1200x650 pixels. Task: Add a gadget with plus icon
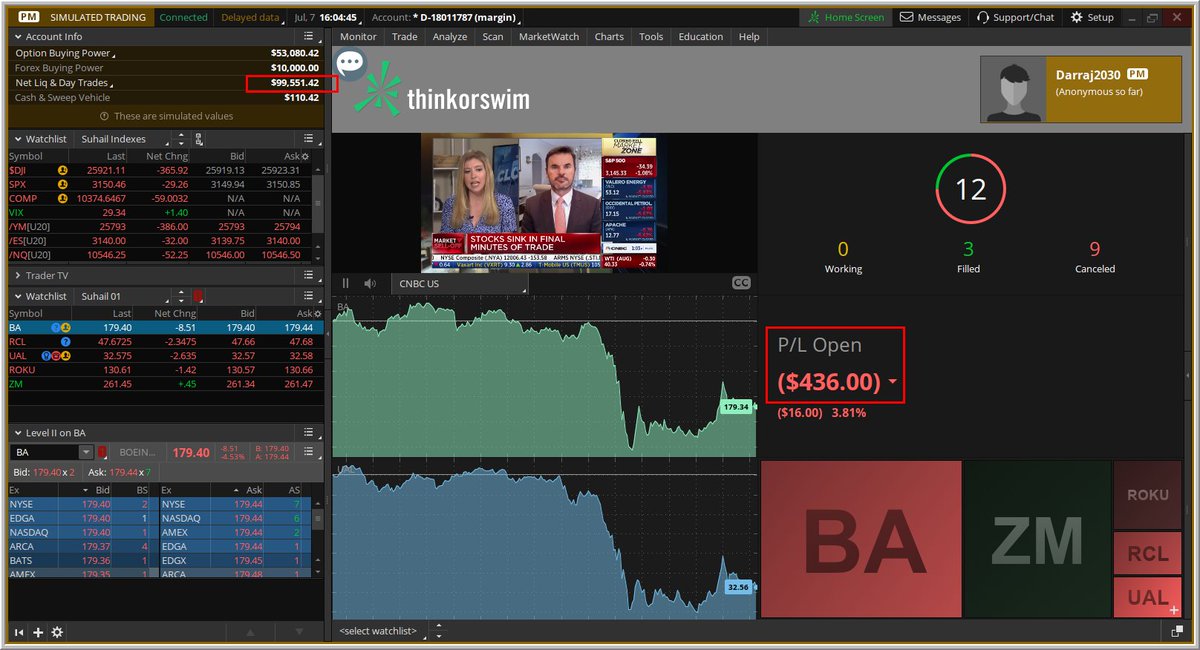[38, 632]
